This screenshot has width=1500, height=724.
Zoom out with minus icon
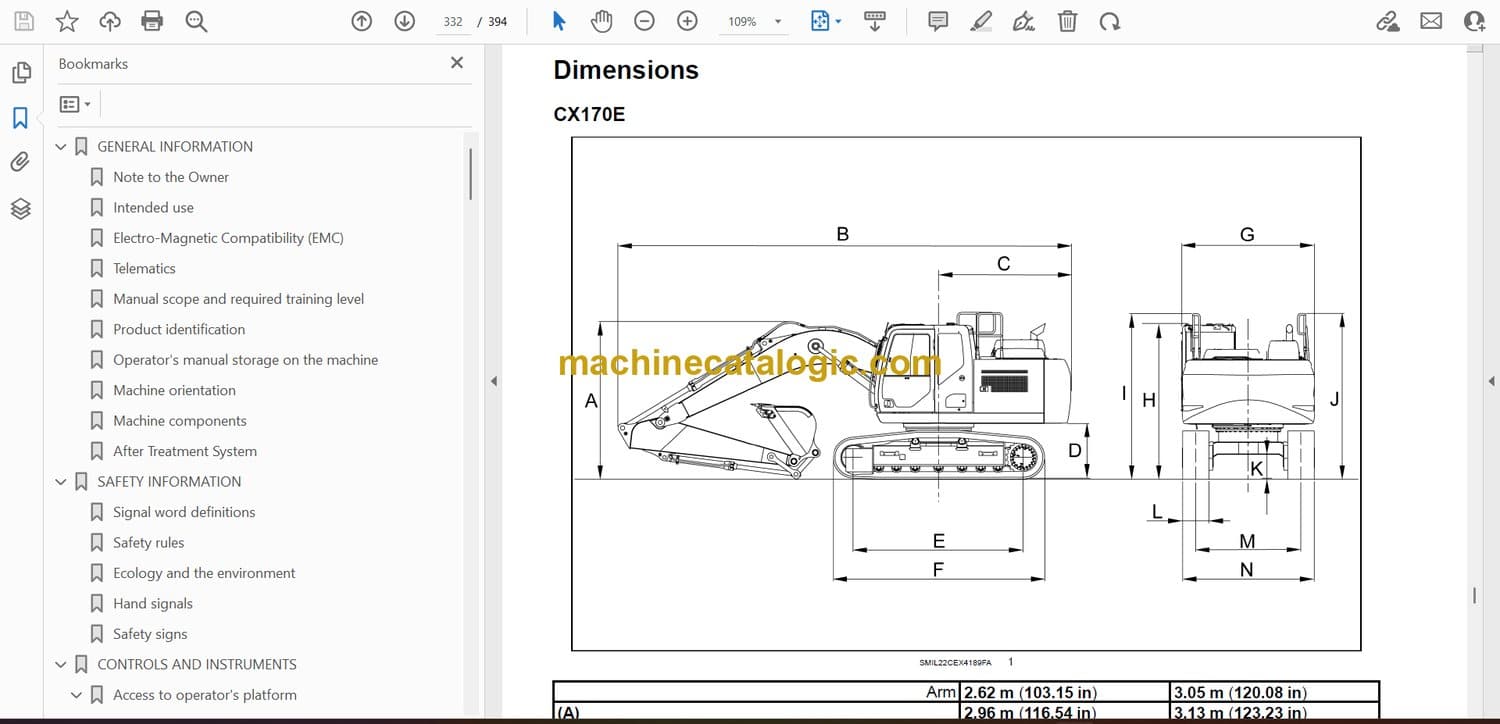point(645,21)
